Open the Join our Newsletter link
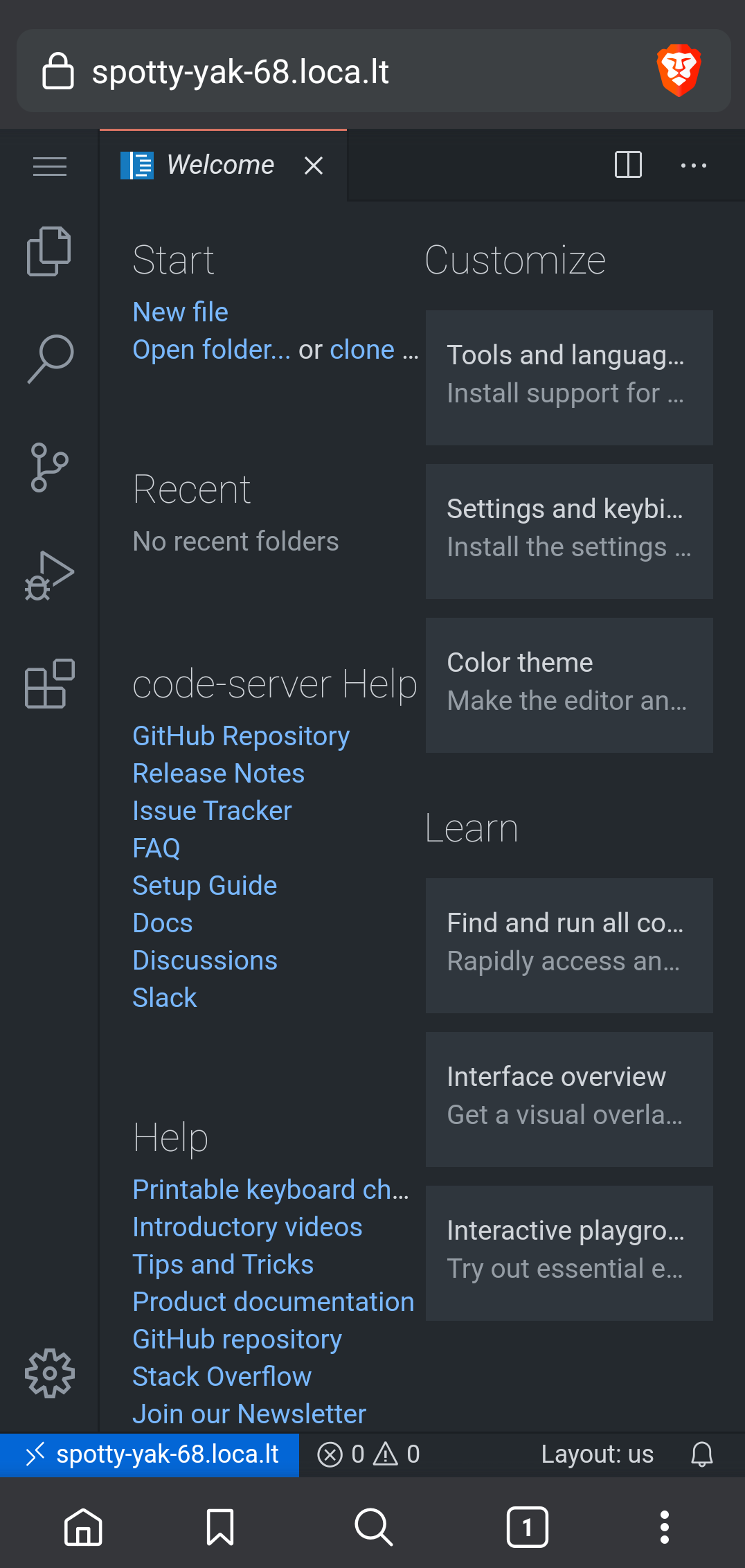 (249, 1414)
